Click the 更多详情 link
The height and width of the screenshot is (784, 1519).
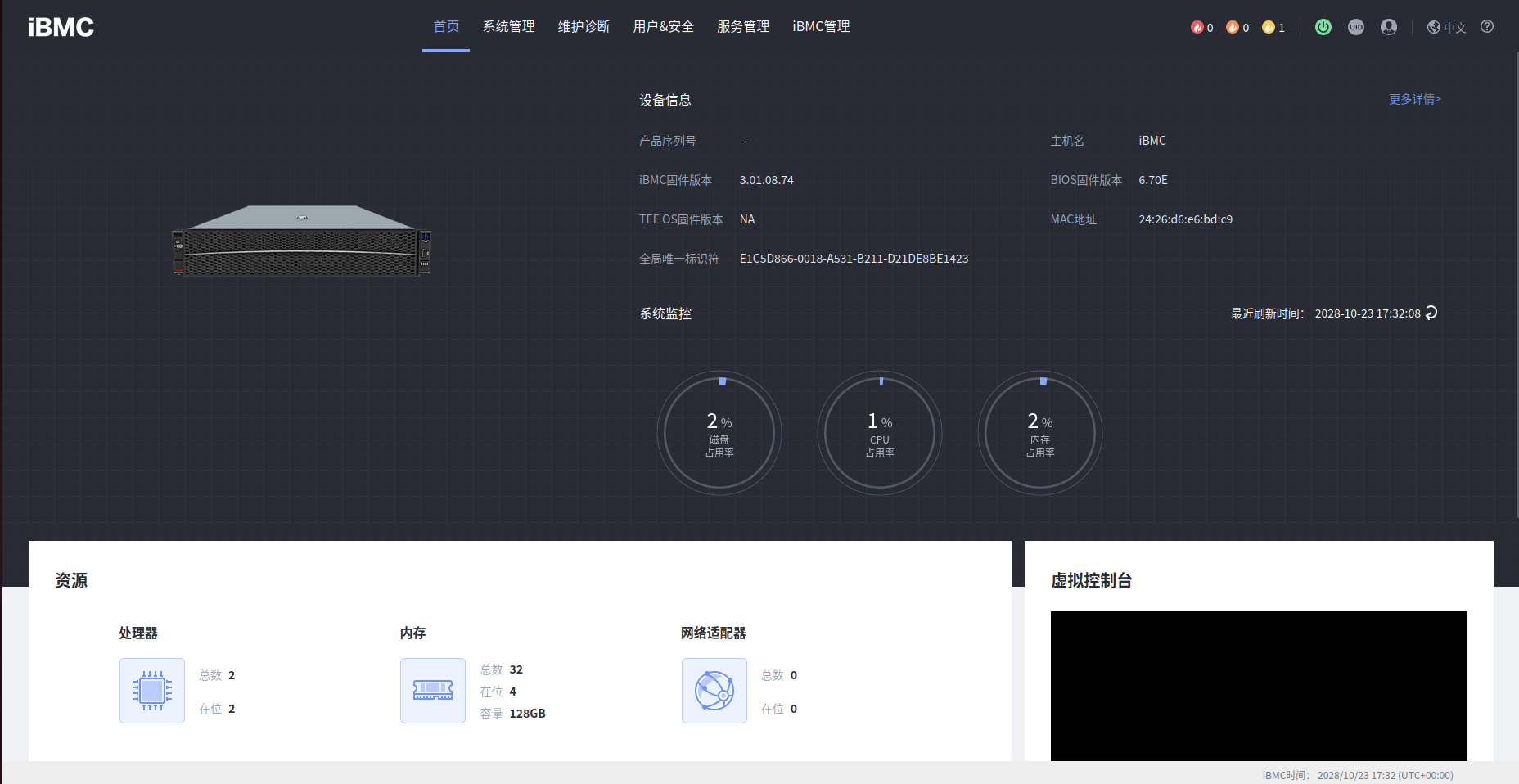[1414, 99]
